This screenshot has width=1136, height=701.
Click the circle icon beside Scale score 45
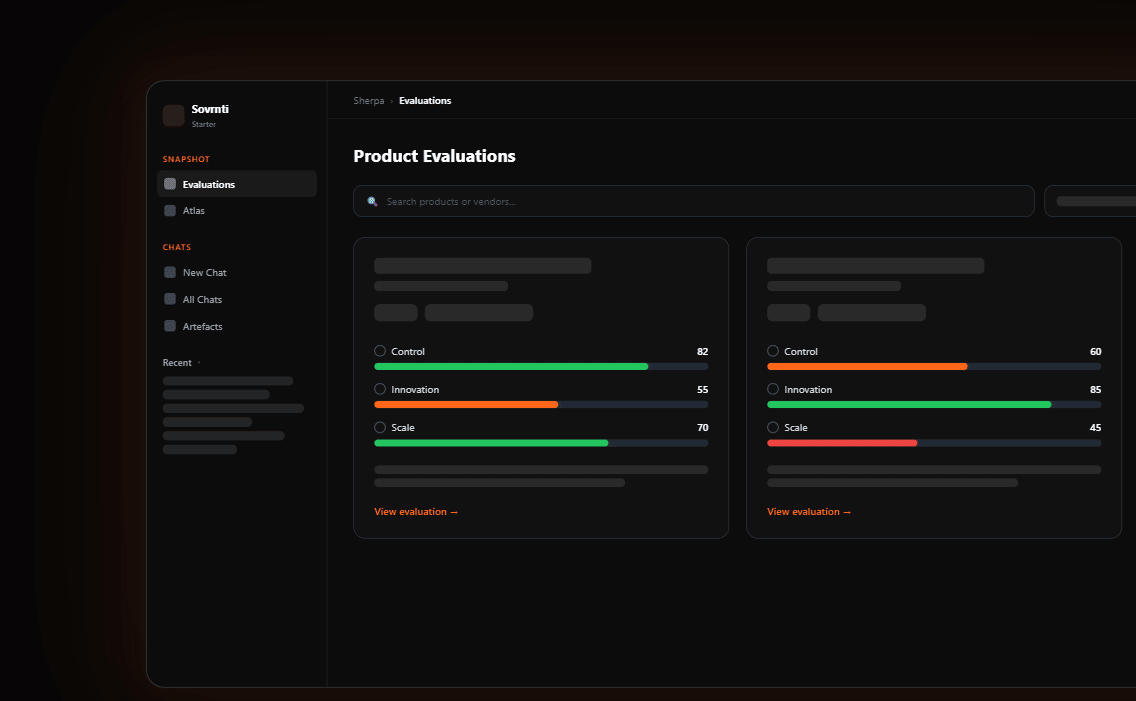773,427
